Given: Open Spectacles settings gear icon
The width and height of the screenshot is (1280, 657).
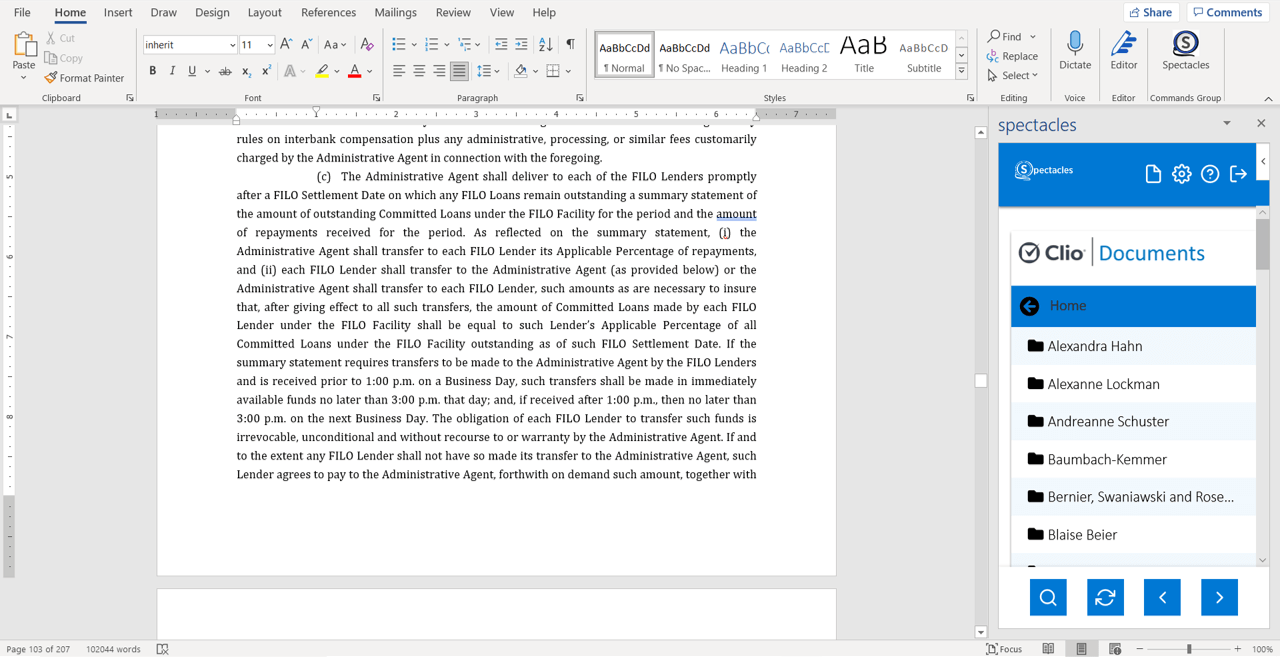Looking at the screenshot, I should point(1181,174).
